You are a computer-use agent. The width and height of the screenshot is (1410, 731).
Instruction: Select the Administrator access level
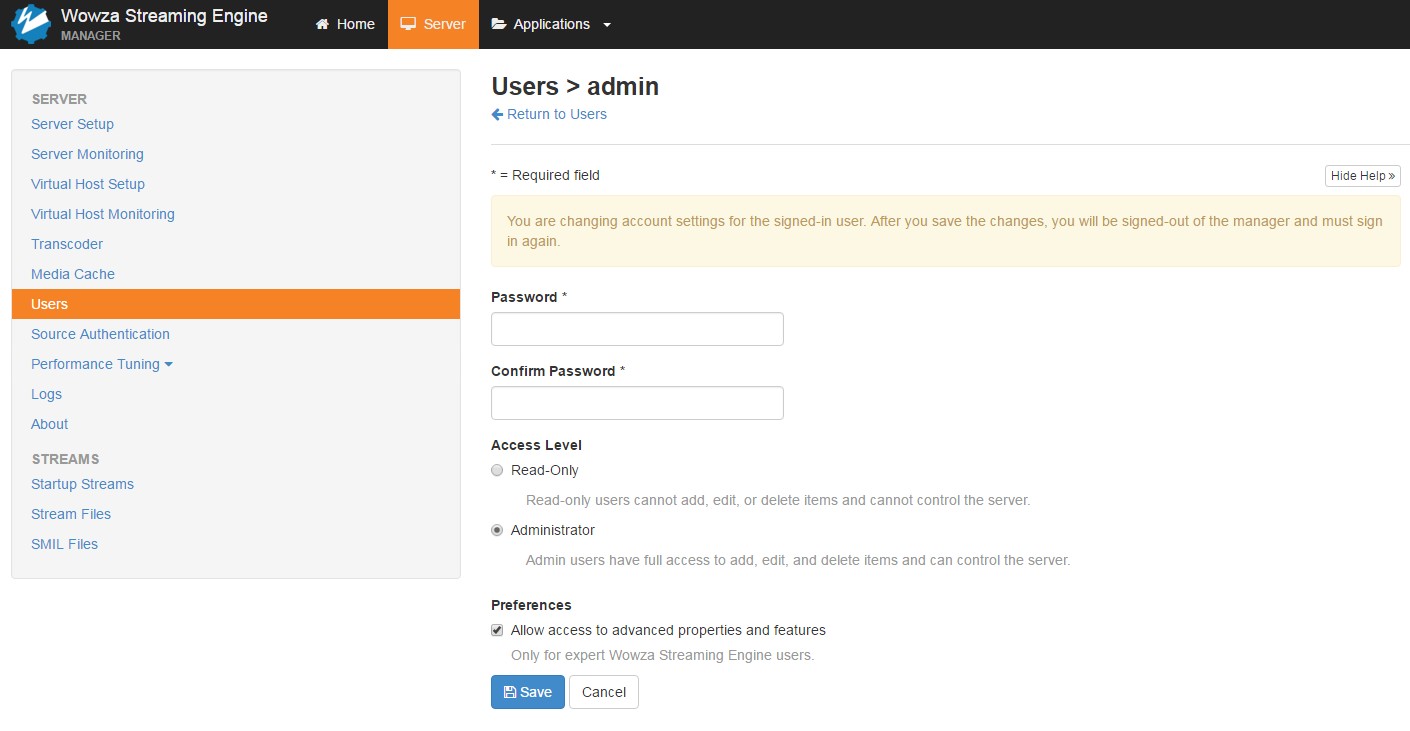497,530
